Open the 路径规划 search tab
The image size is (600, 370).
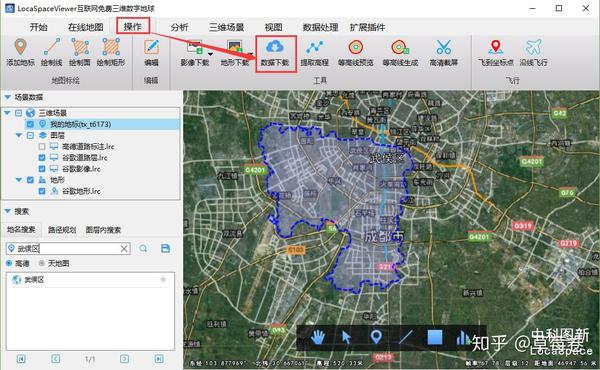click(x=62, y=230)
